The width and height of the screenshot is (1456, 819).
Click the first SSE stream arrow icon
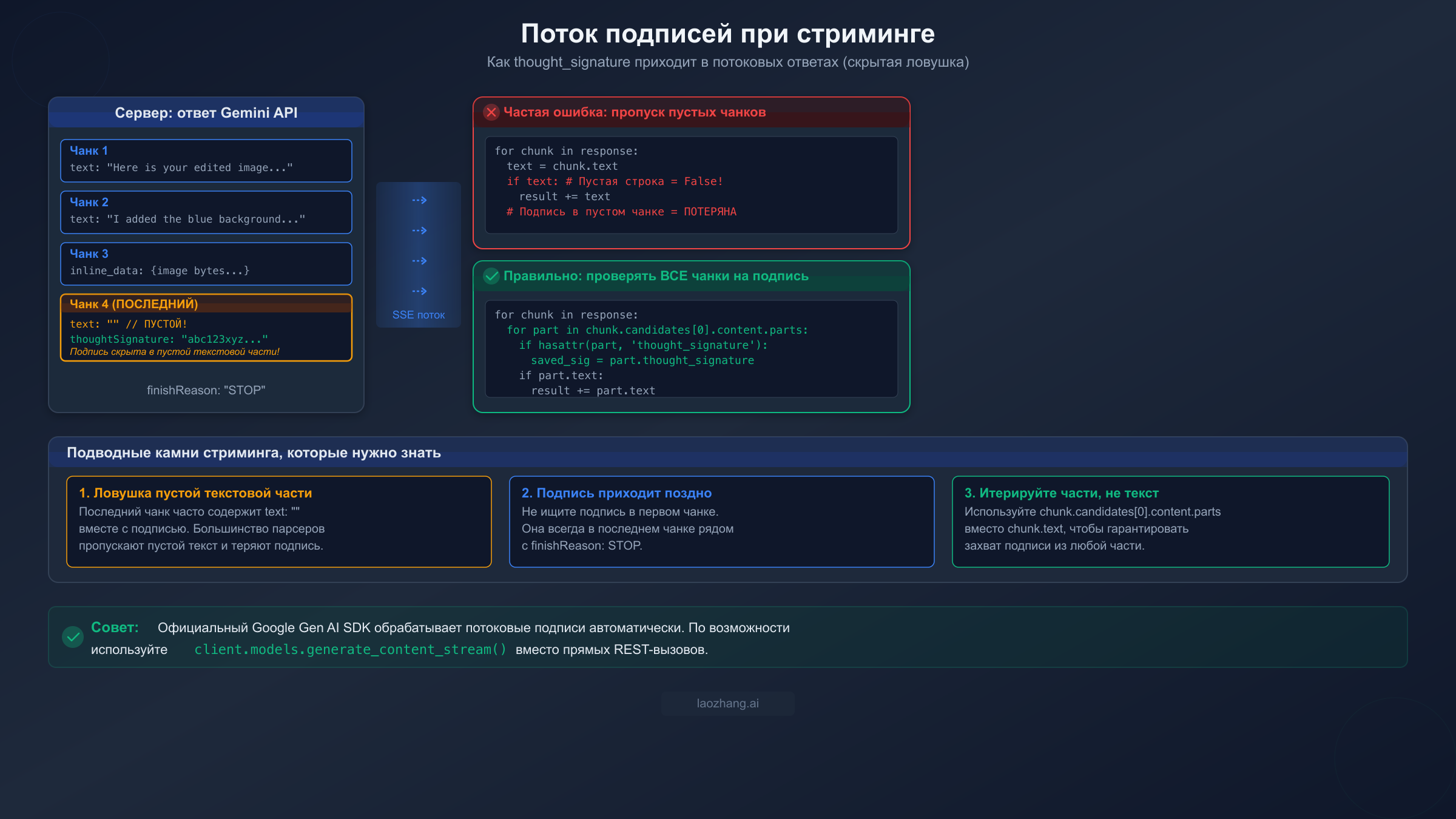419,200
